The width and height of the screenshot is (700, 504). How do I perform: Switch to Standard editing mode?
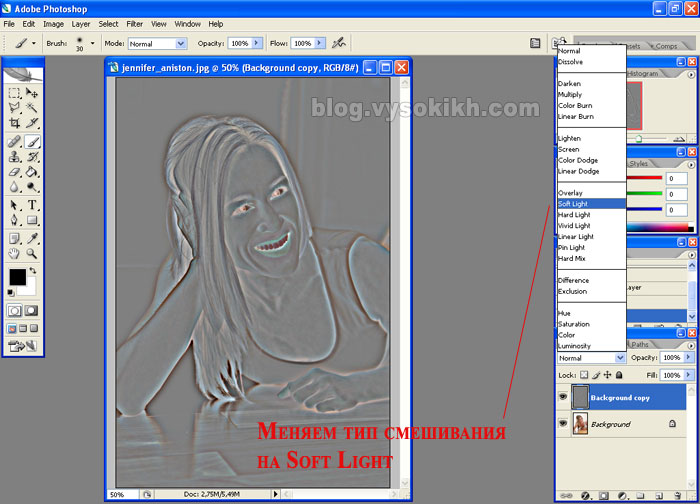pyautogui.click(x=14, y=311)
